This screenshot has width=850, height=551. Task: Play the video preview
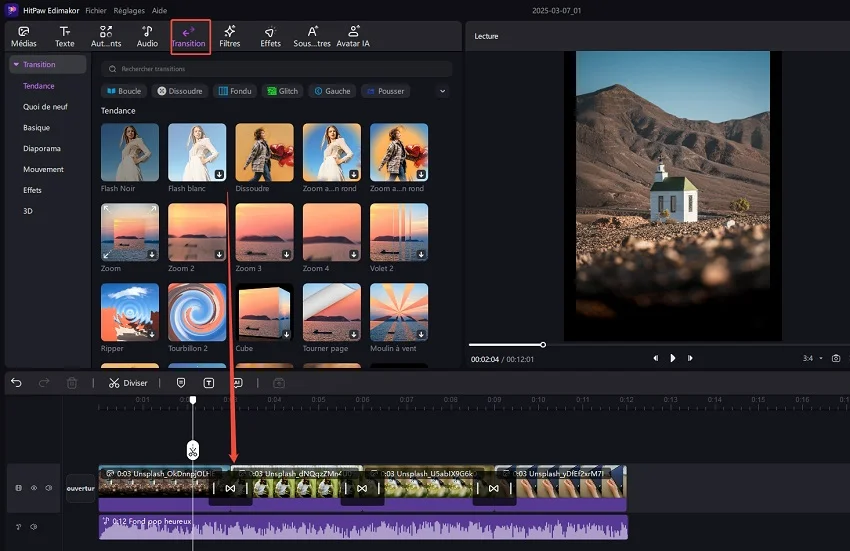point(672,358)
